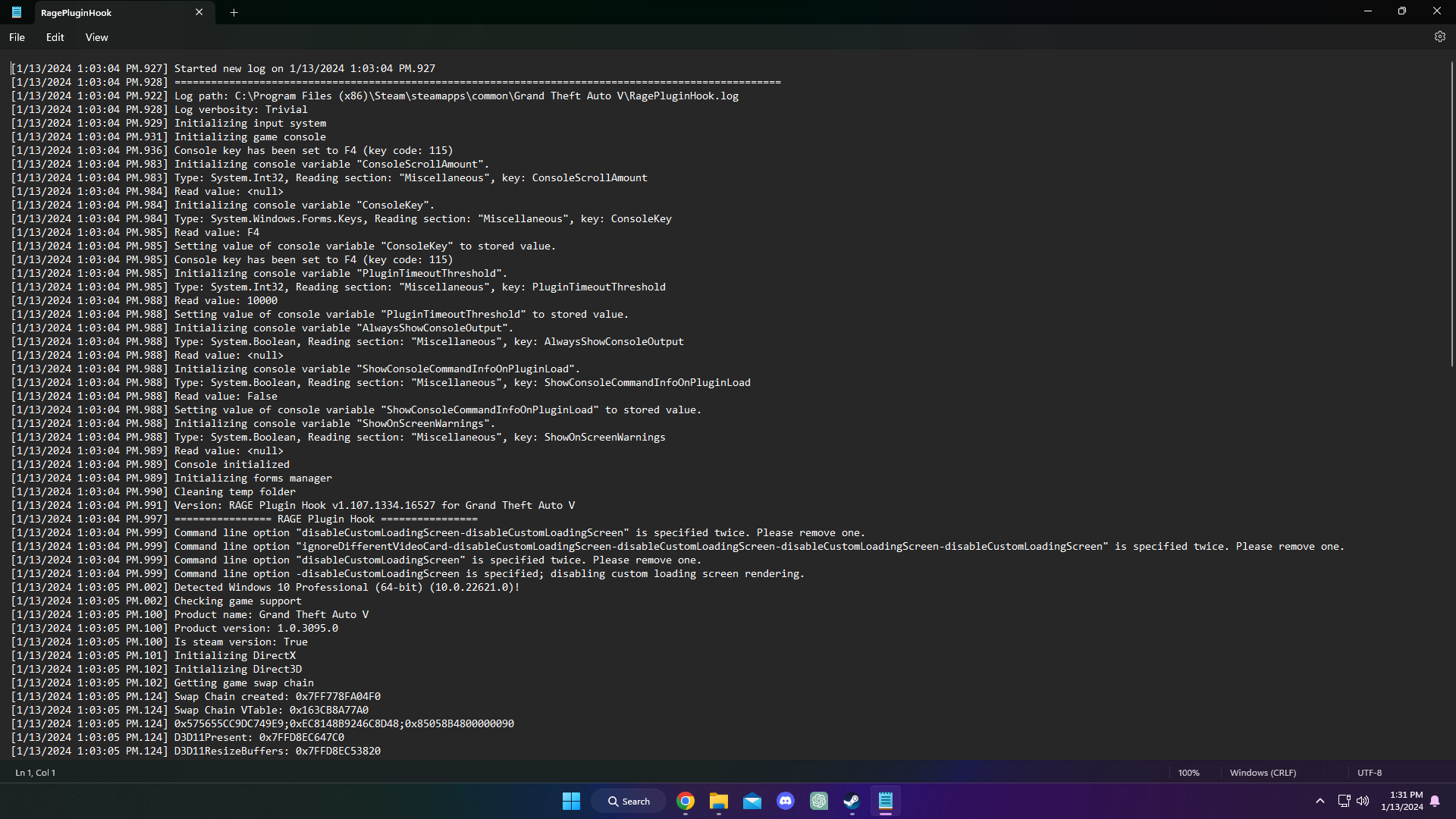
Task: Launch Google Chrome from taskbar
Action: point(686,801)
